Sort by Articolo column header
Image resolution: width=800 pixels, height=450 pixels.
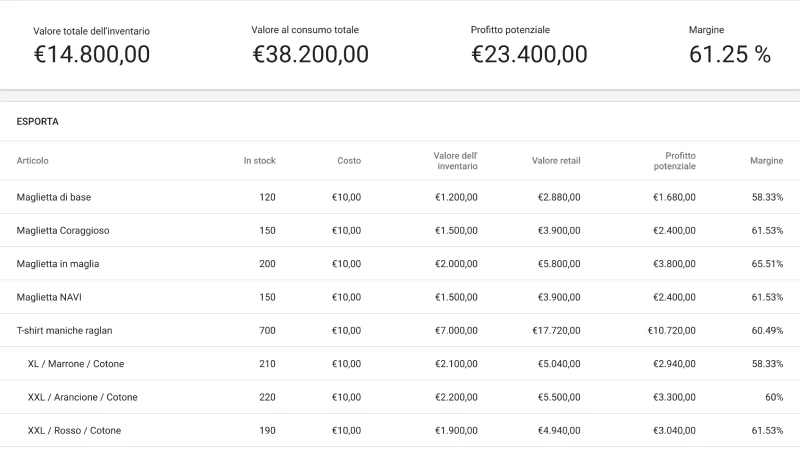[x=32, y=161]
